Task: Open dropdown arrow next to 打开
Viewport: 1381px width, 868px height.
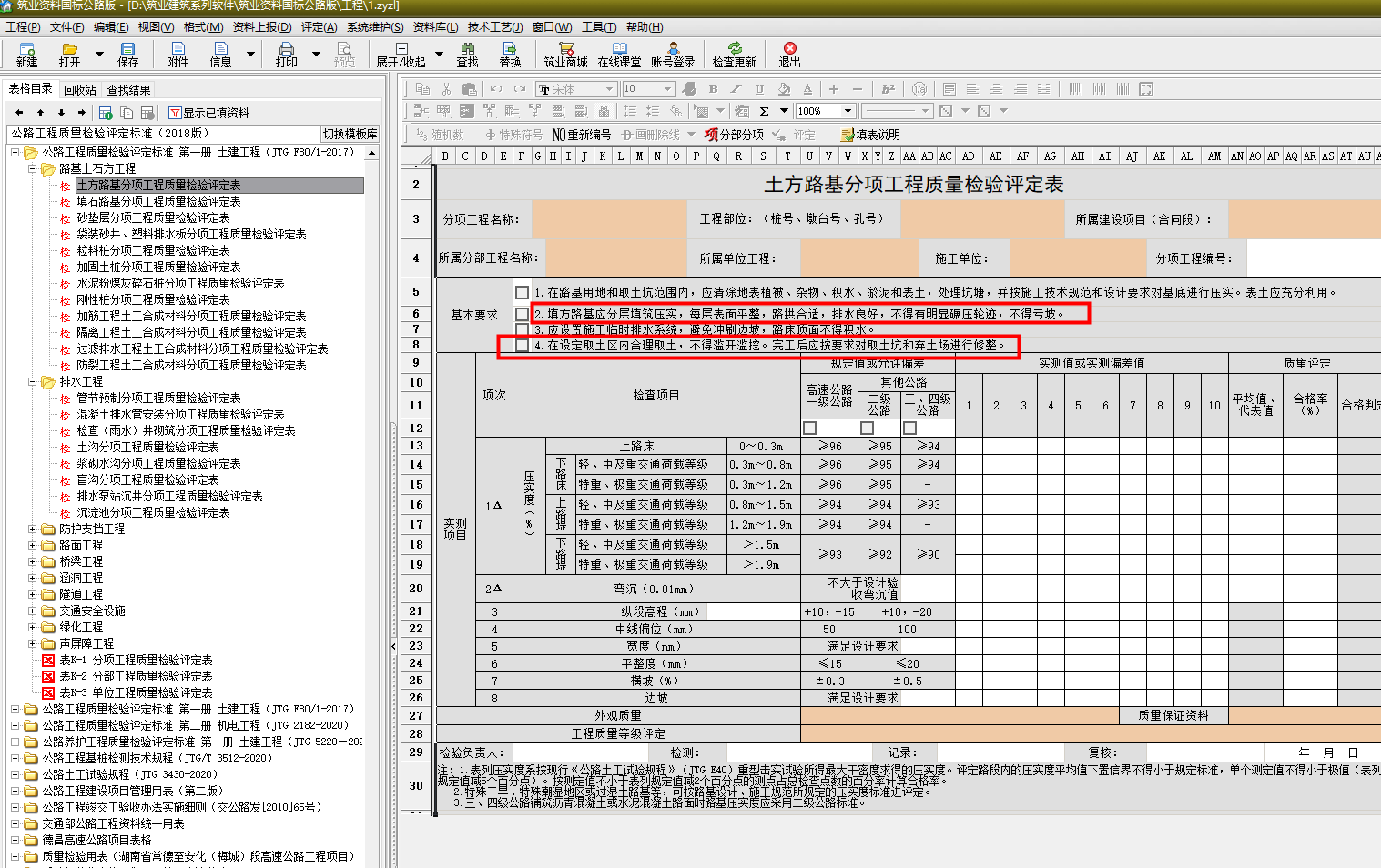Action: (102, 54)
